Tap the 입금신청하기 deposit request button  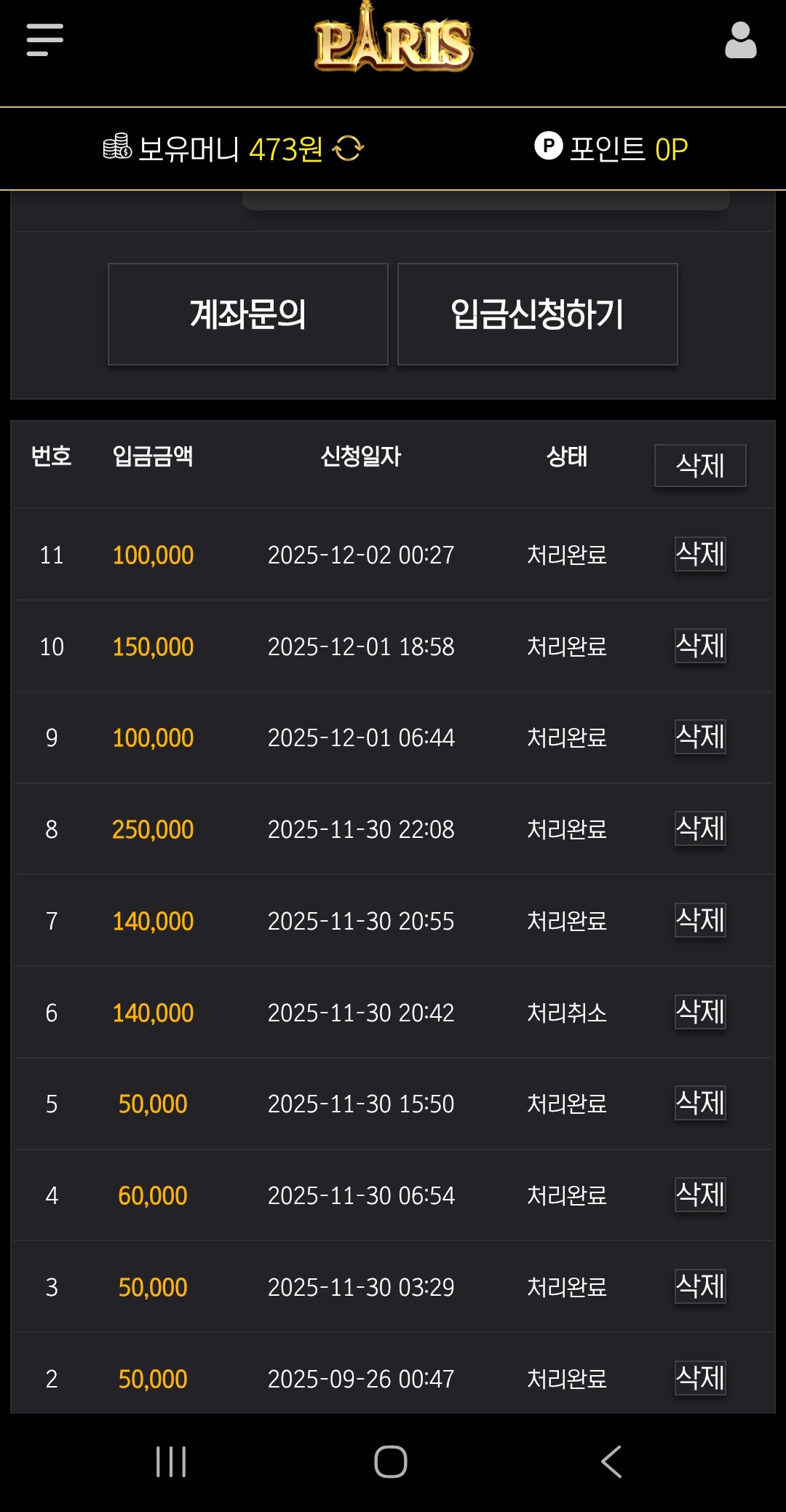(x=537, y=314)
